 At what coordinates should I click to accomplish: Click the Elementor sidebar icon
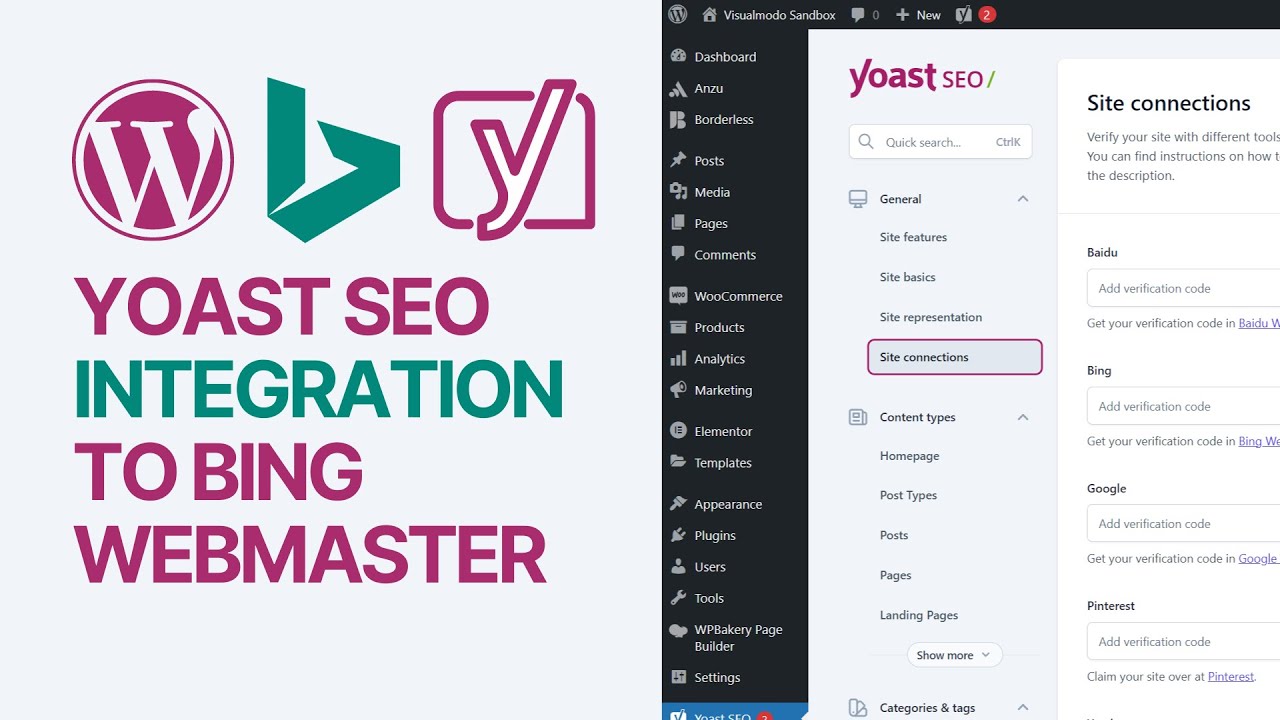point(678,431)
